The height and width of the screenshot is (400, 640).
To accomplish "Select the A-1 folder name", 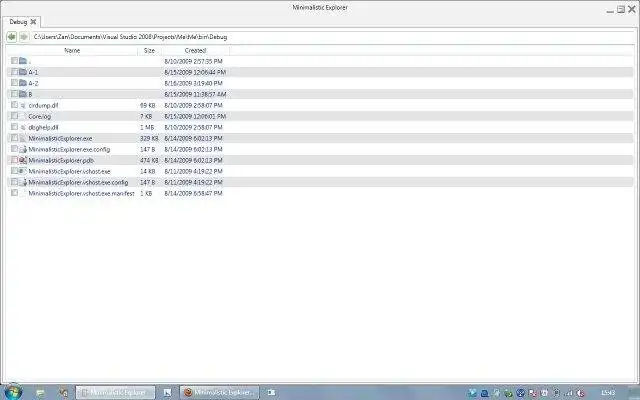I will 33,72.
